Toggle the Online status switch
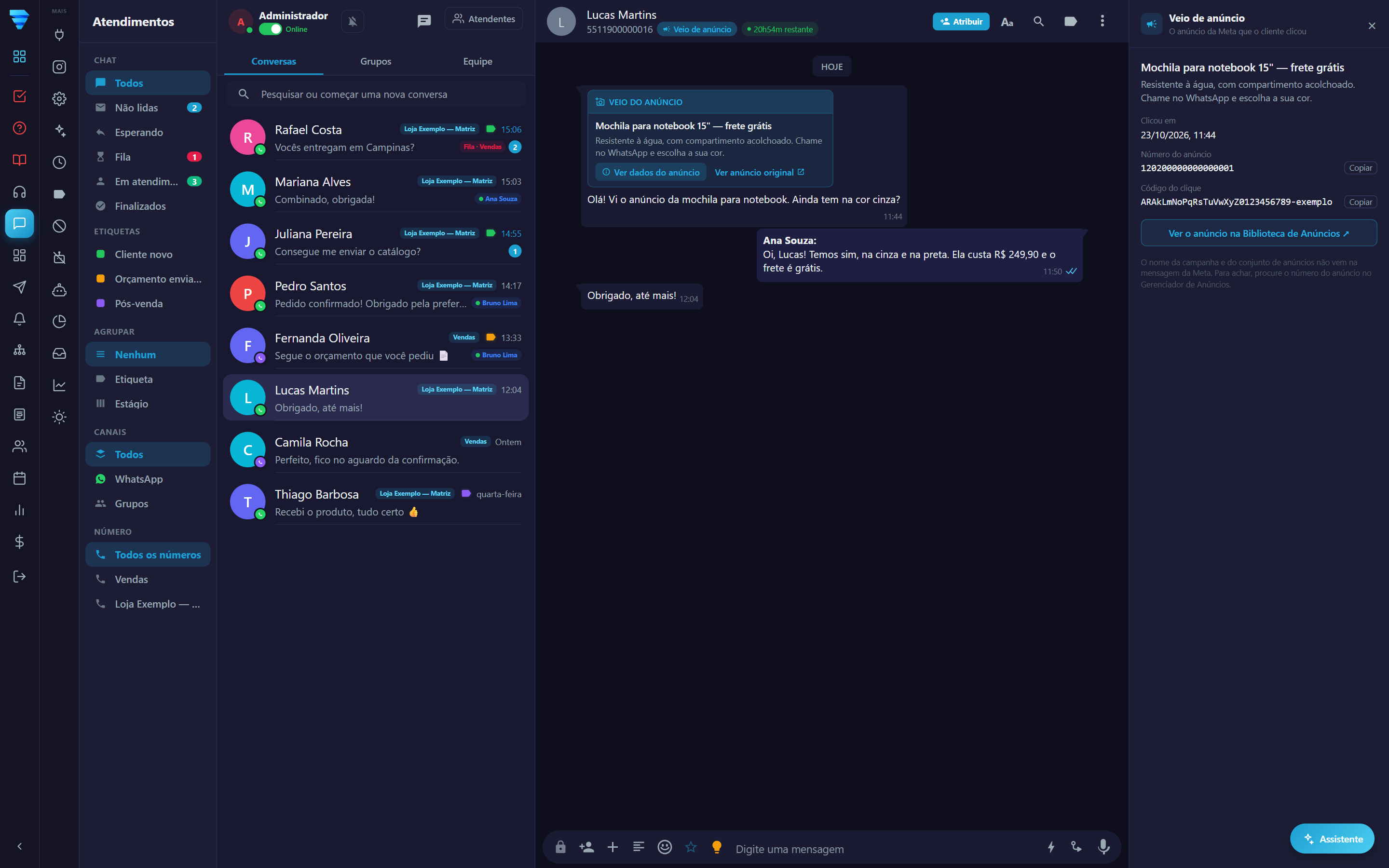The height and width of the screenshot is (868, 1389). point(270,29)
